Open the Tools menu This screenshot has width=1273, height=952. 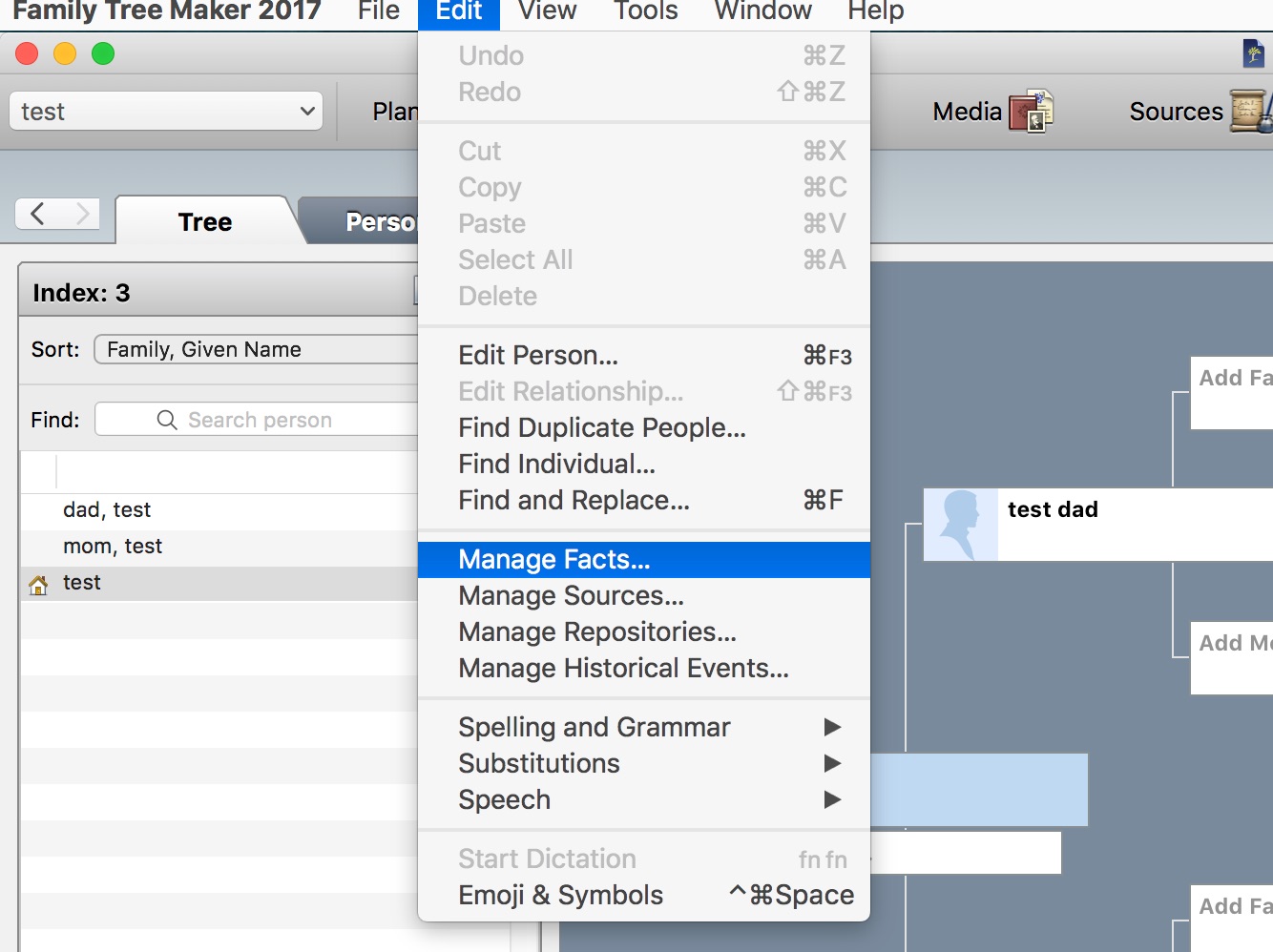point(645,12)
